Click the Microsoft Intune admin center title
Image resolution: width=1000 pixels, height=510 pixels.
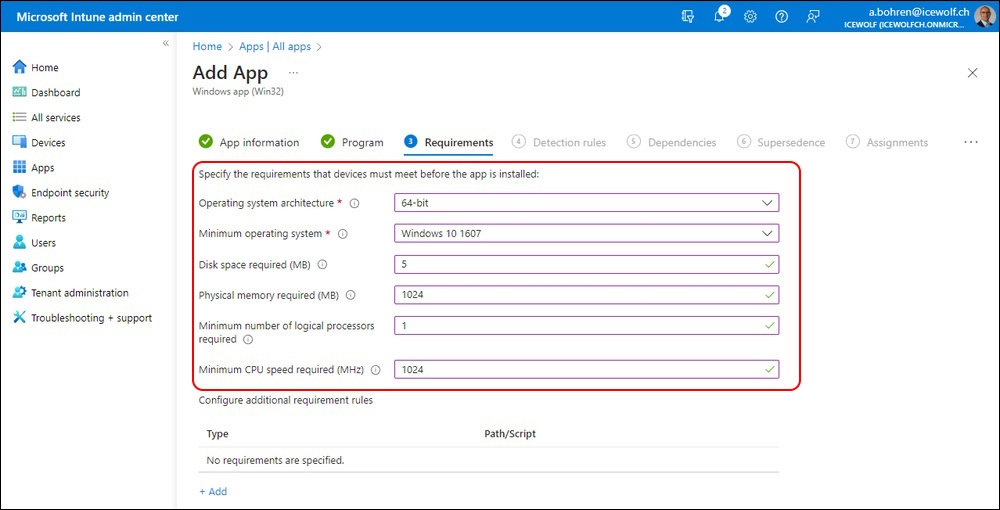[x=97, y=17]
